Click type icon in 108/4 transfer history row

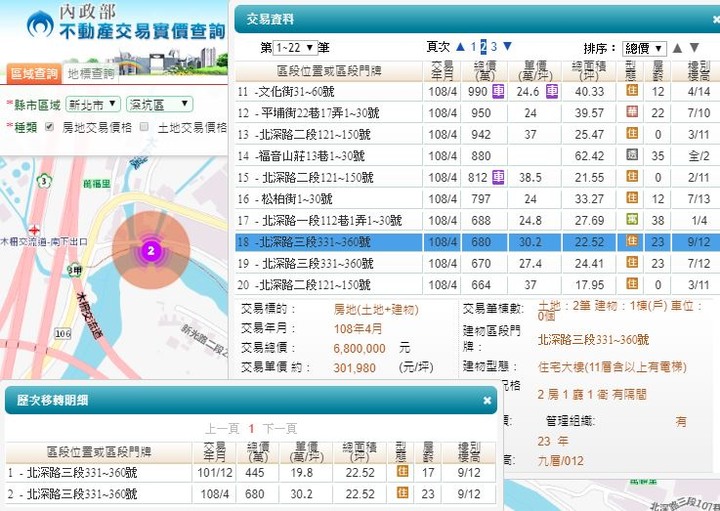click(x=402, y=493)
